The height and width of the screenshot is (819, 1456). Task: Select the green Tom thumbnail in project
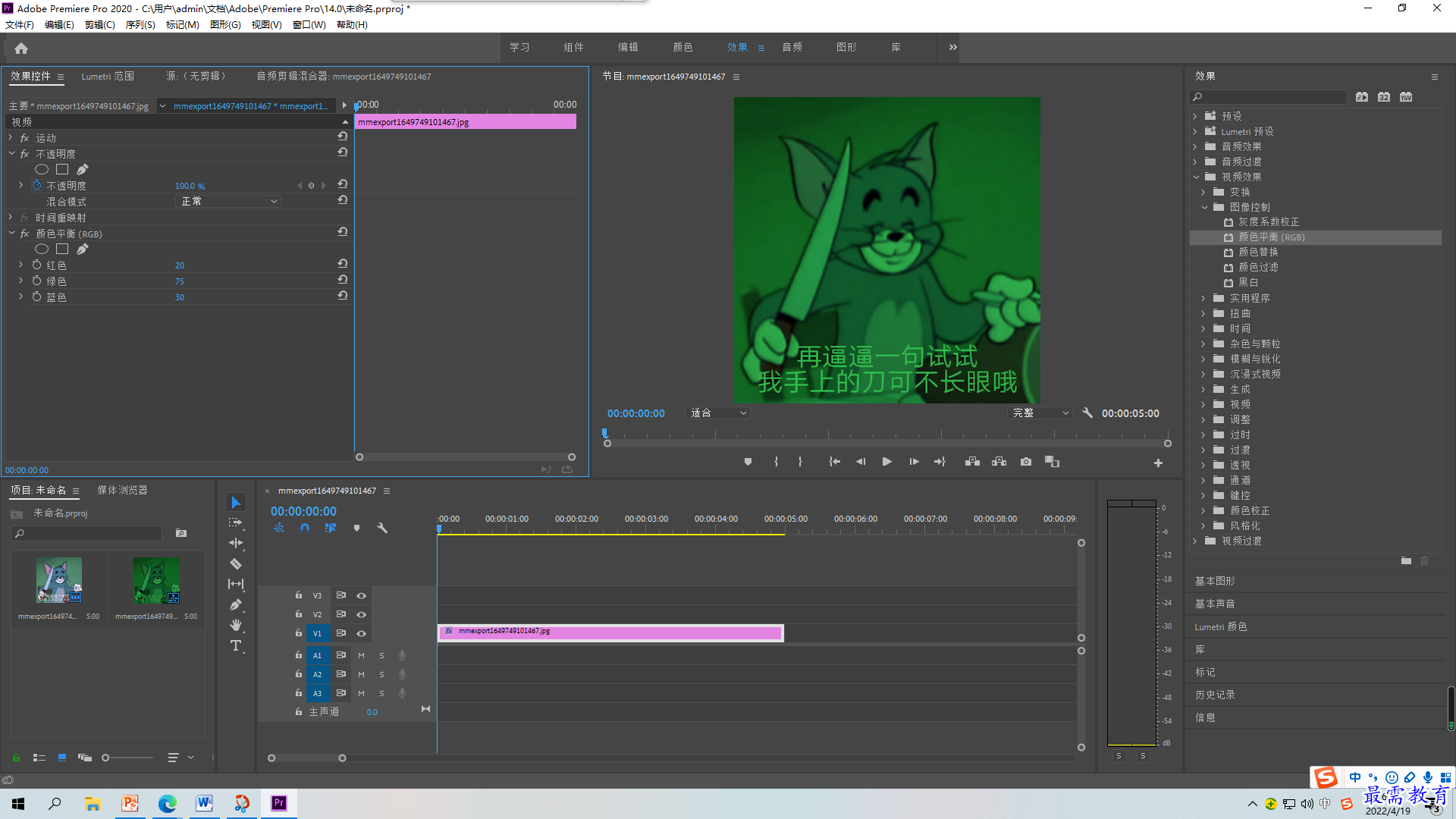coord(156,581)
